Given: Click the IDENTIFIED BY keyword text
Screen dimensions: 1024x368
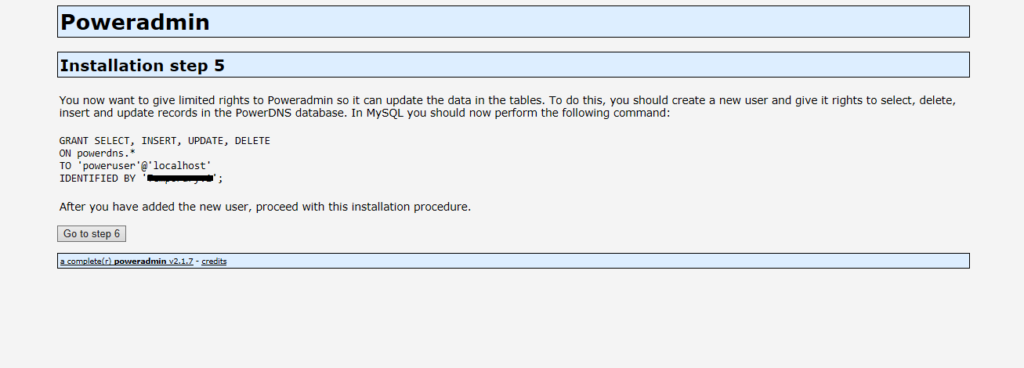Looking at the screenshot, I should 97,178.
